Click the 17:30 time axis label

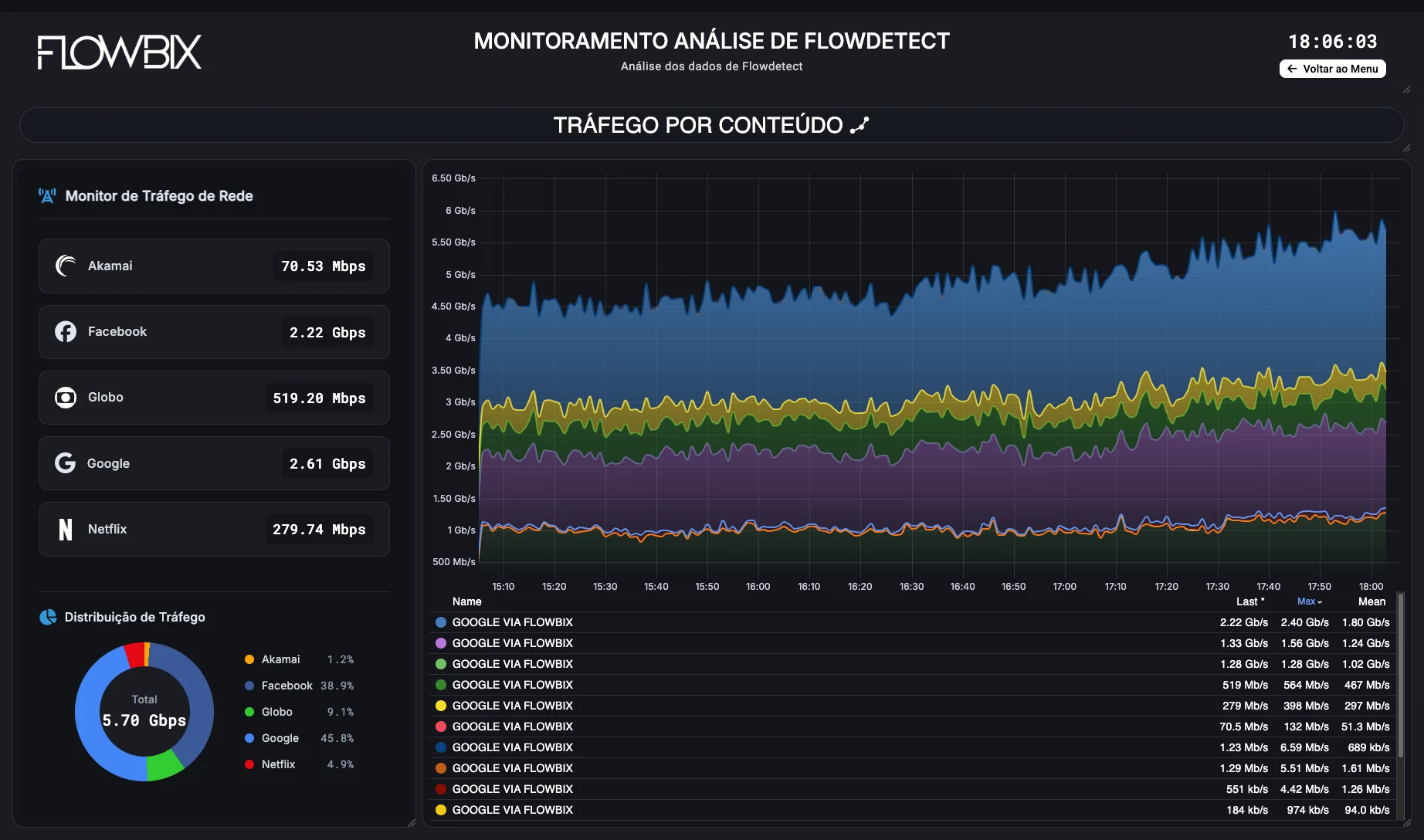pos(1218,587)
